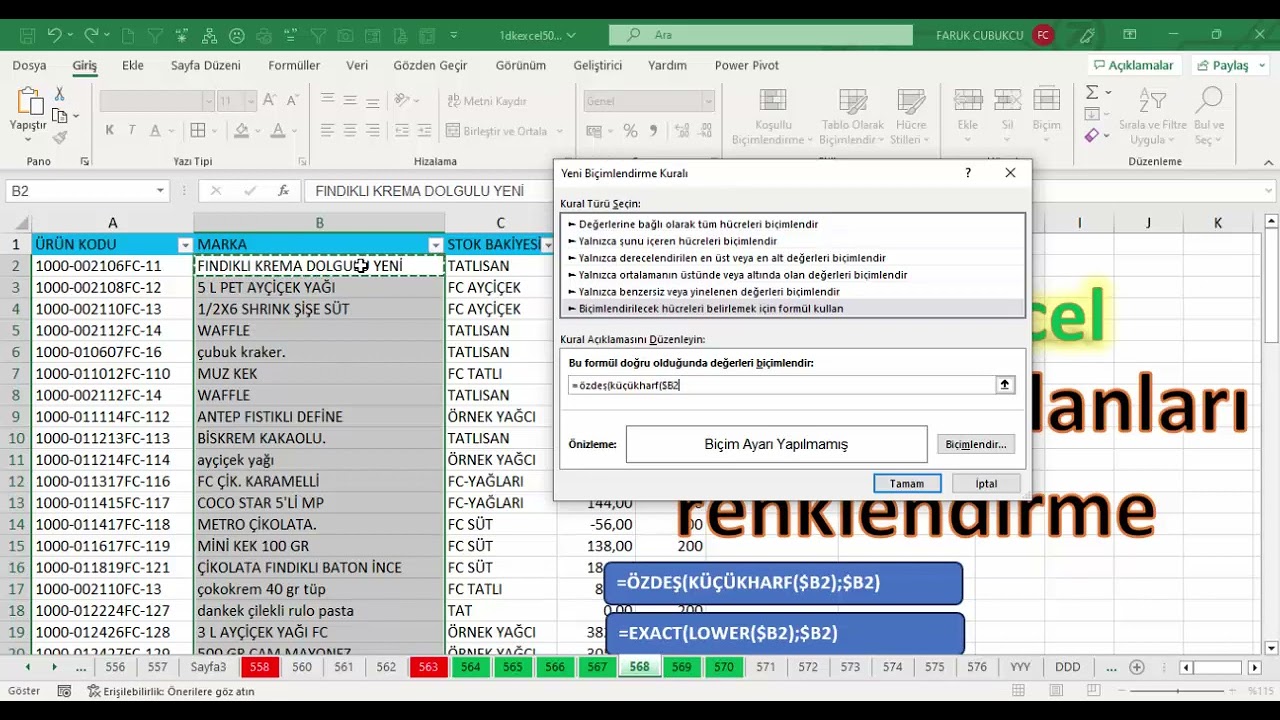
Task: Open the STOK BAKİYESİ filter dropdown
Action: pyautogui.click(x=548, y=245)
